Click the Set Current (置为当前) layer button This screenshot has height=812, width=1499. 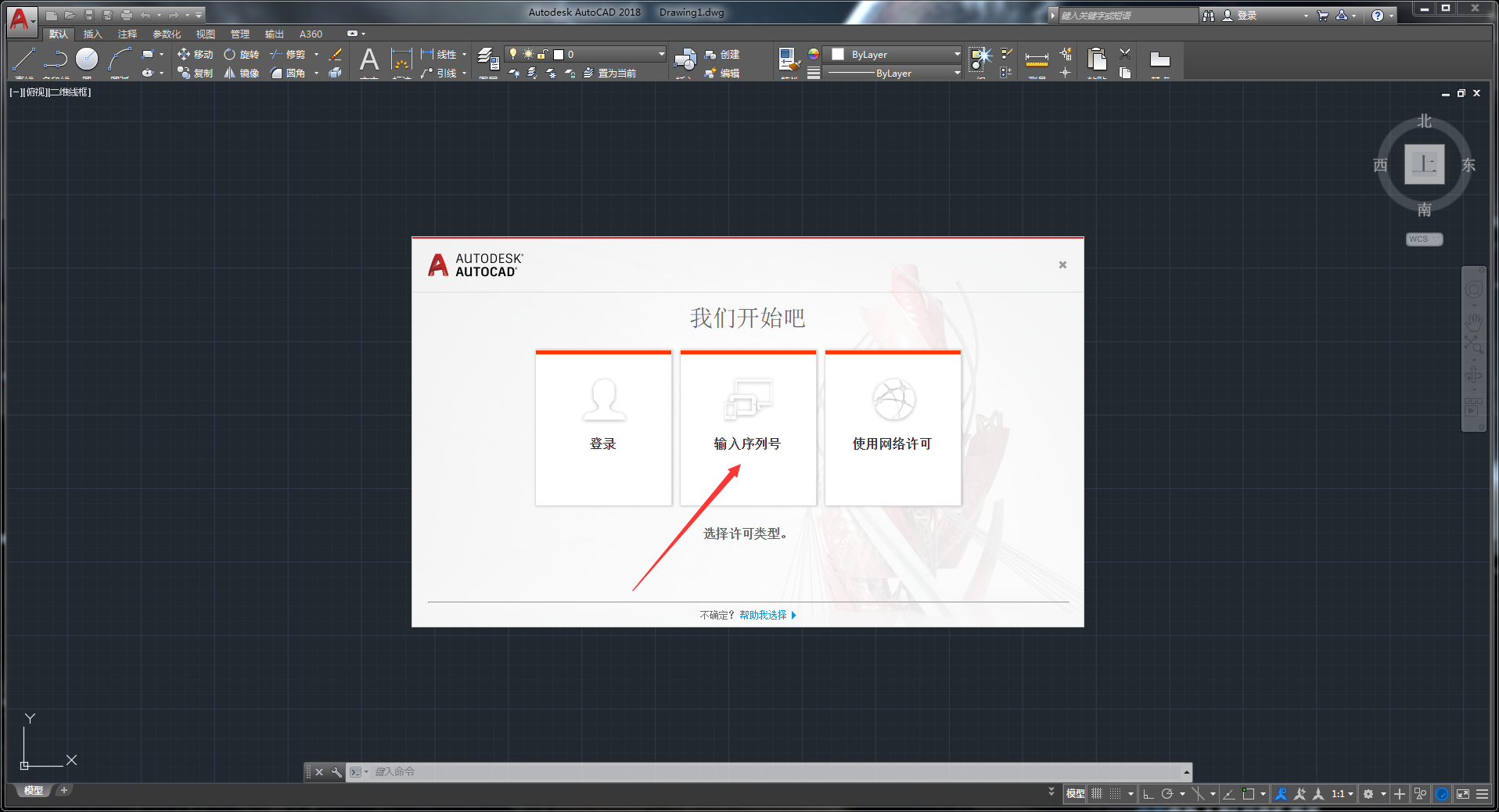pos(609,73)
